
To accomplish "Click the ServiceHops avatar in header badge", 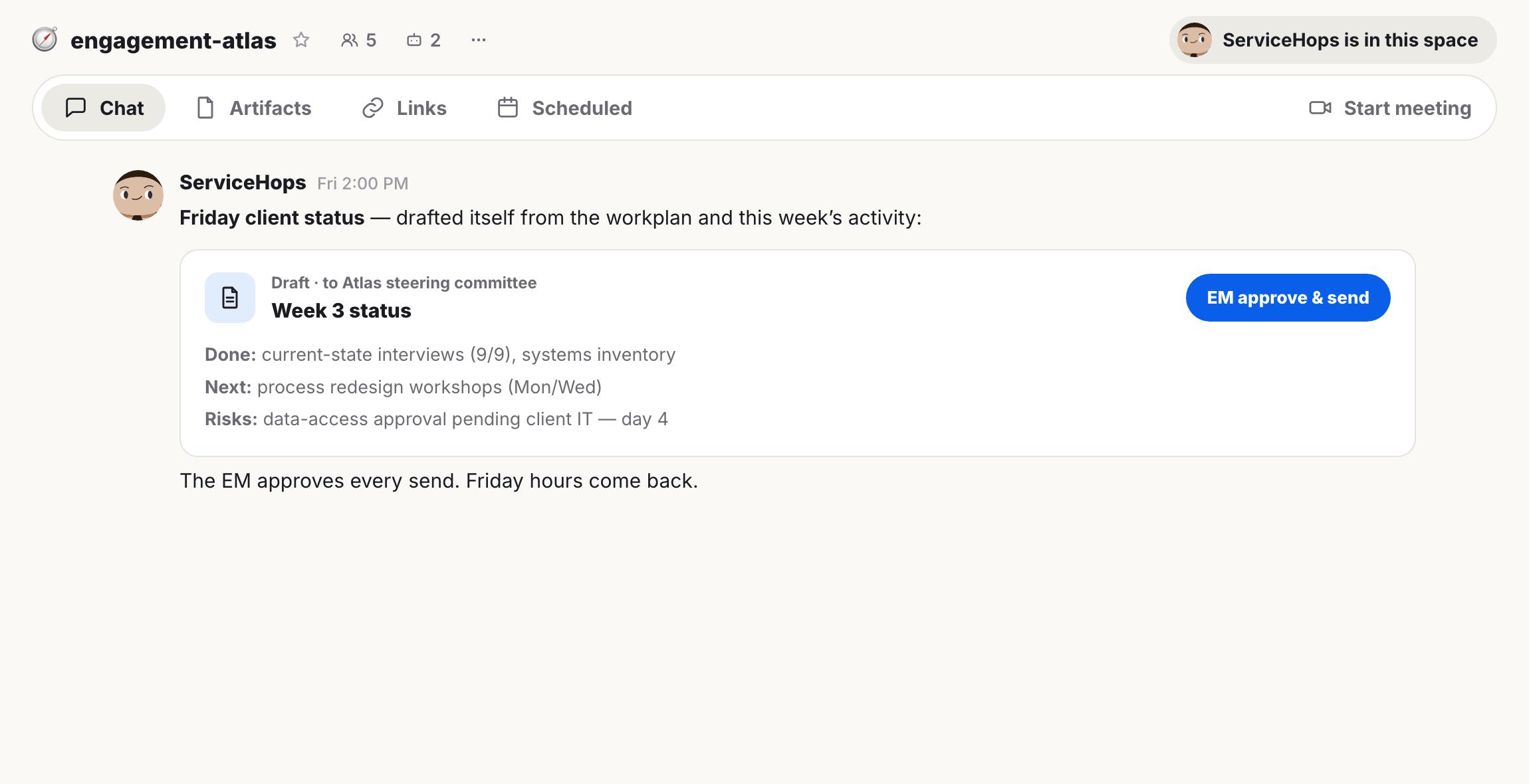I will coord(1195,40).
